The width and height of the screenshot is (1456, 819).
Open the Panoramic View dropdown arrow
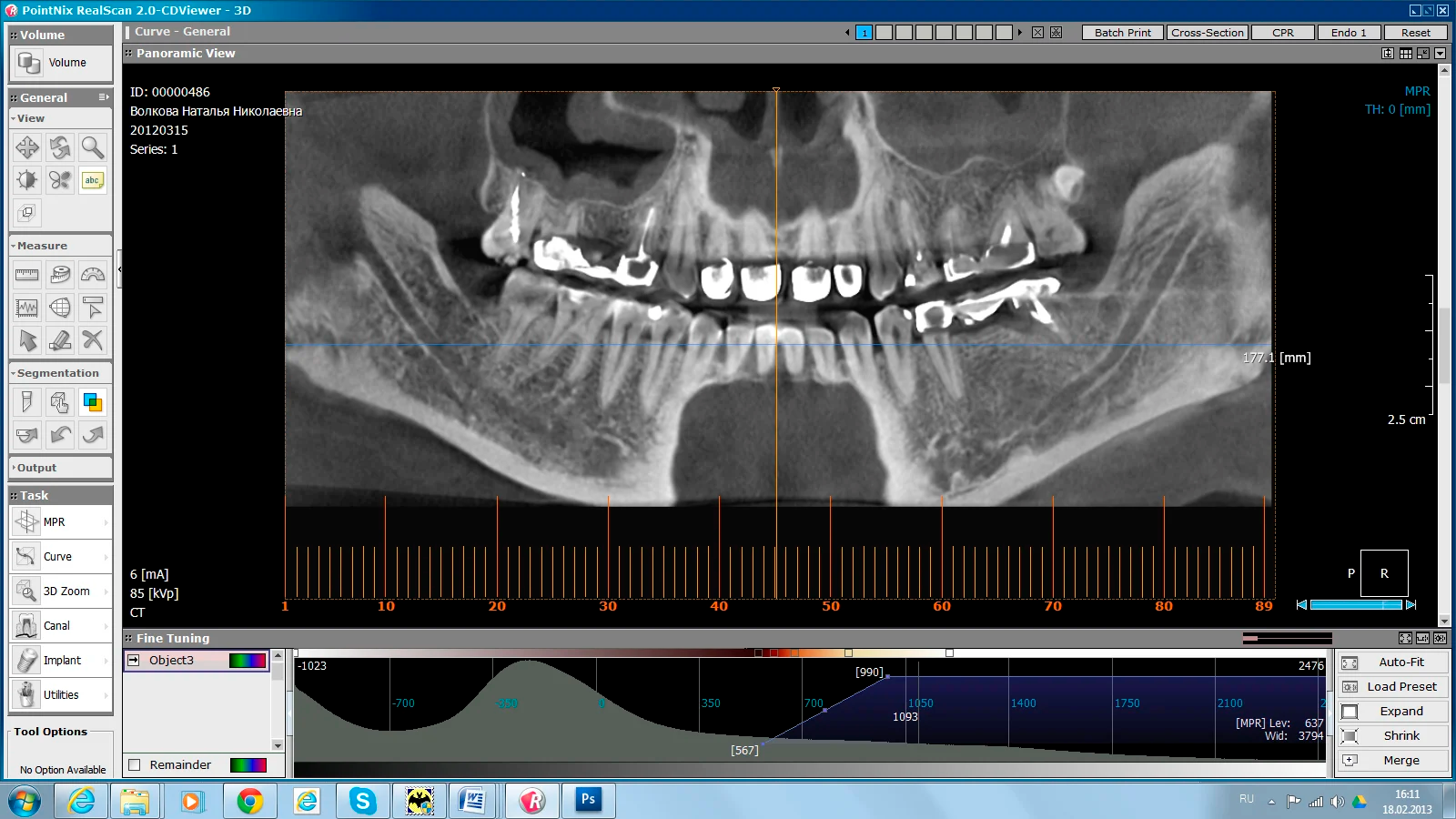1441,54
